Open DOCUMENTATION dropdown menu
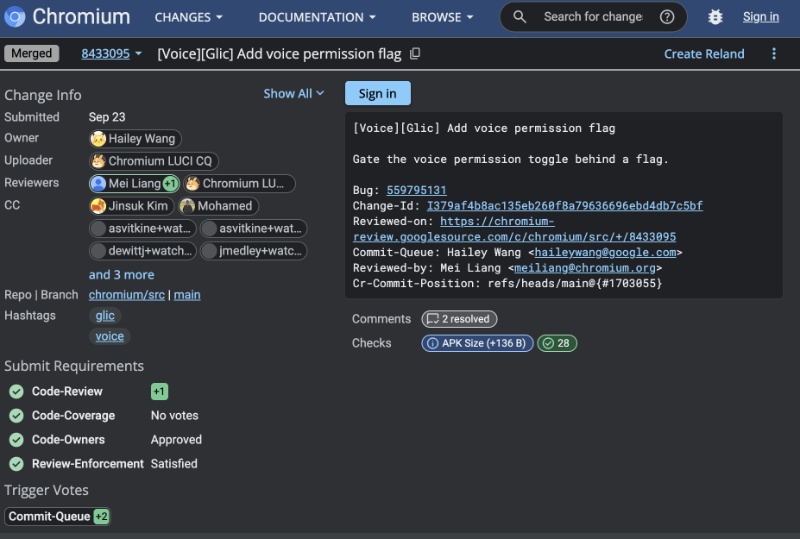The height and width of the screenshot is (539, 800). (317, 17)
